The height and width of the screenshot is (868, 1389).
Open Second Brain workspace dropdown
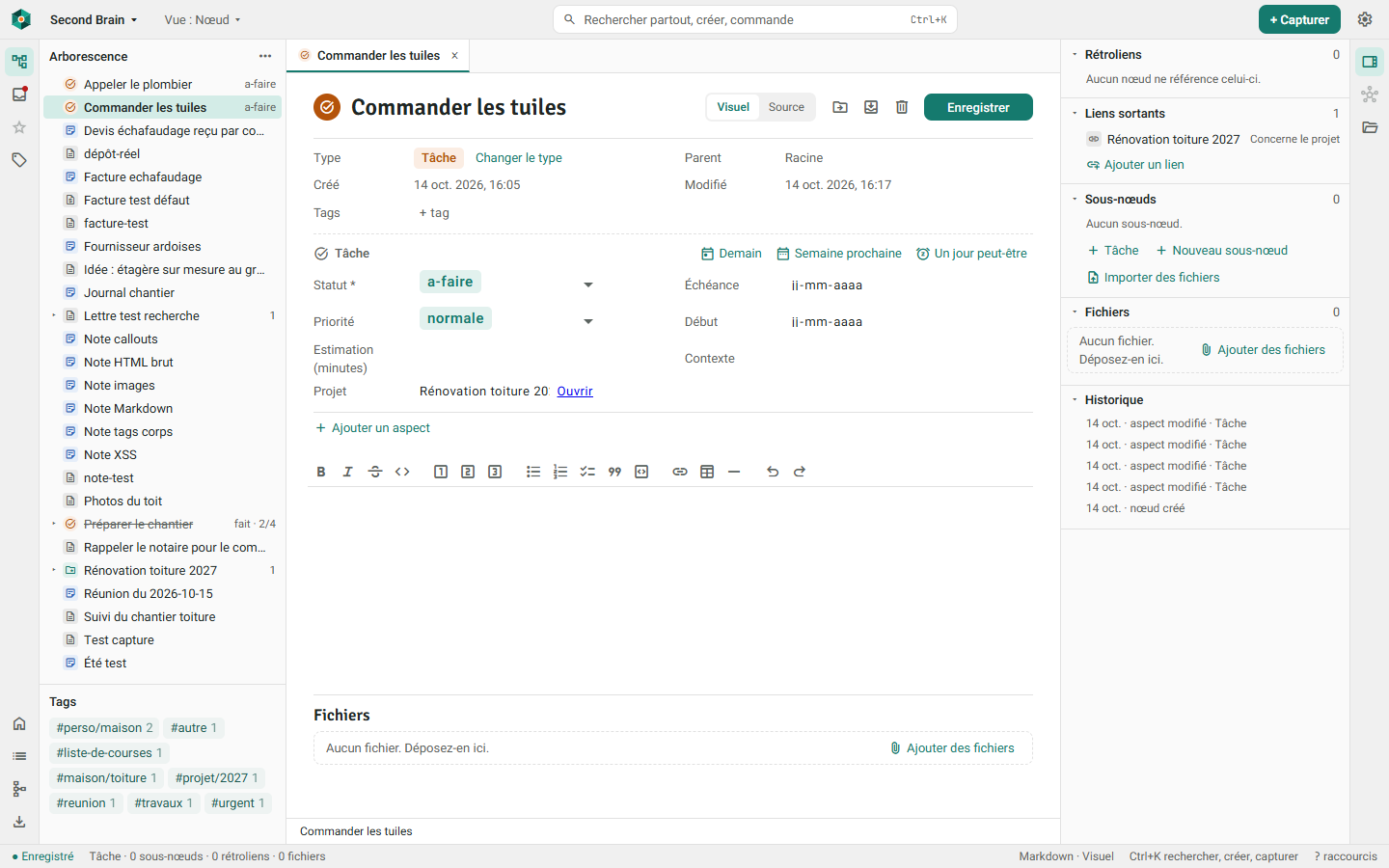point(94,19)
